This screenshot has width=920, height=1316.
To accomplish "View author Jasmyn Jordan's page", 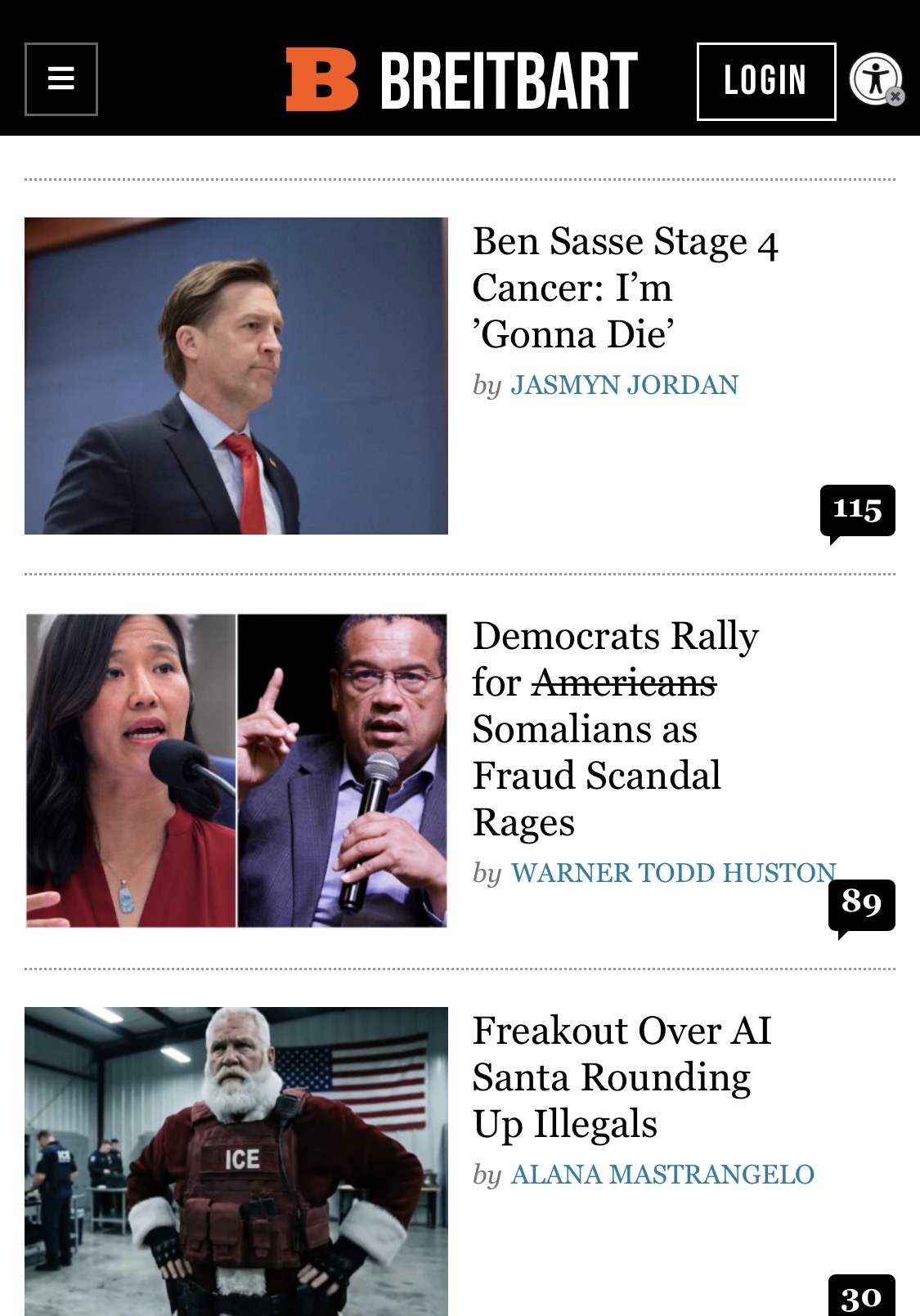I will (624, 385).
